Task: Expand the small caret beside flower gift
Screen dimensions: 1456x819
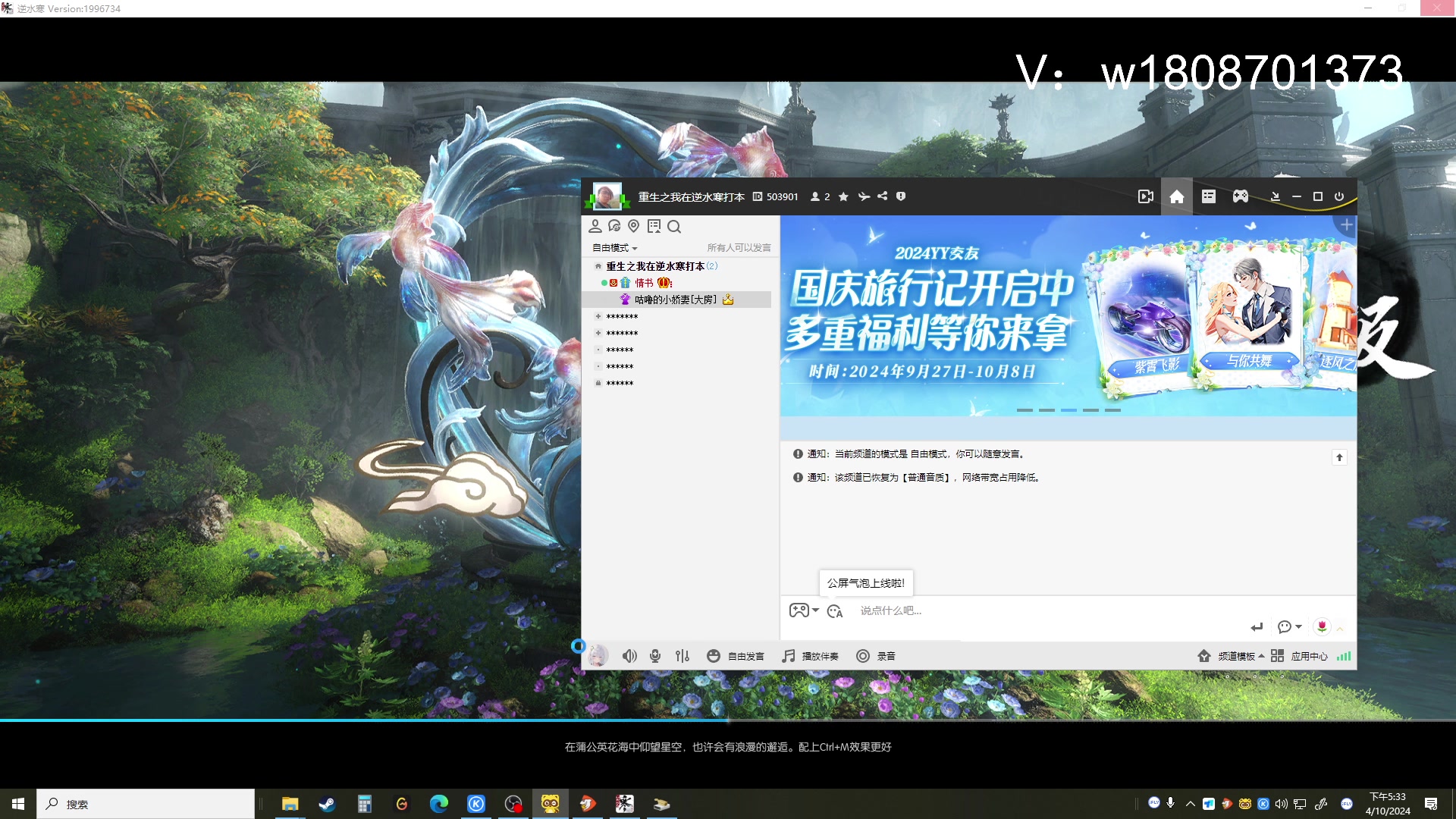Action: [1340, 629]
